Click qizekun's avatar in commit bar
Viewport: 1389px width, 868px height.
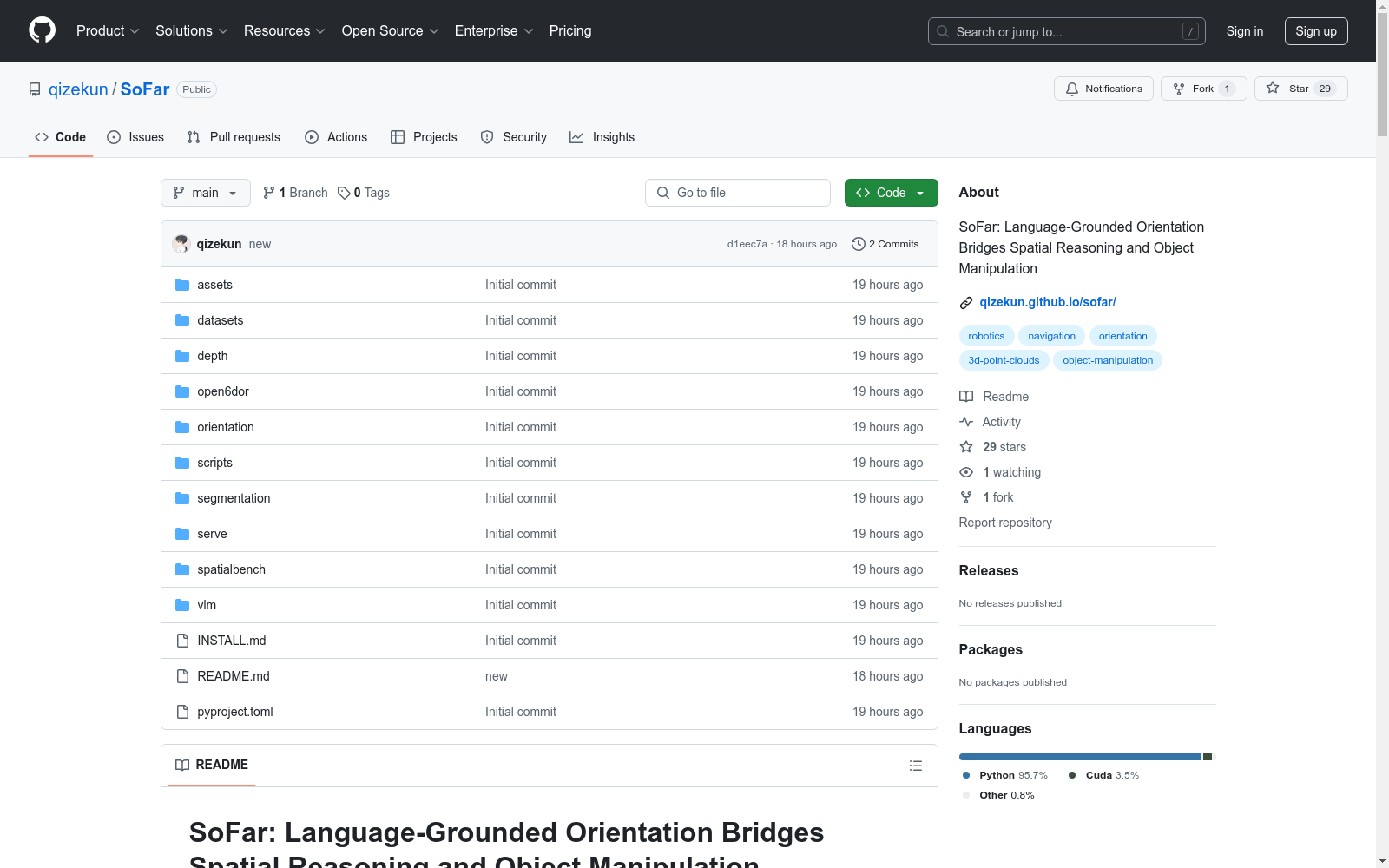[x=181, y=244]
